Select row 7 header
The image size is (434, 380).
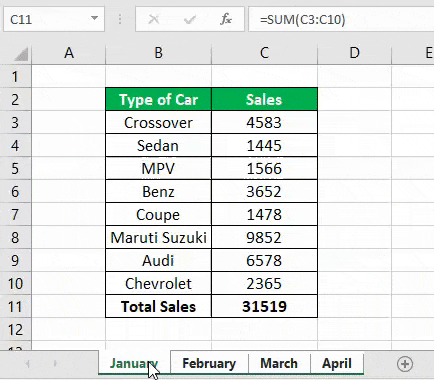click(x=15, y=214)
